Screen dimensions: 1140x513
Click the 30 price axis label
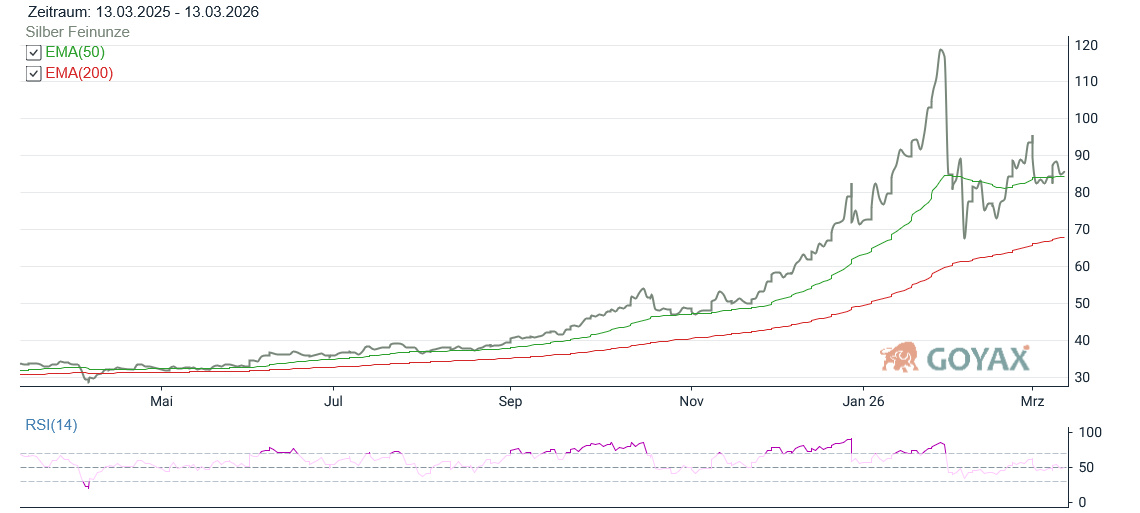pos(1084,378)
